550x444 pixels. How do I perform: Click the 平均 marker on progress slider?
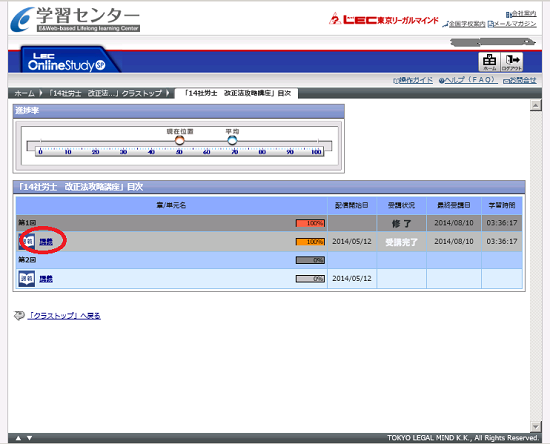(x=232, y=141)
